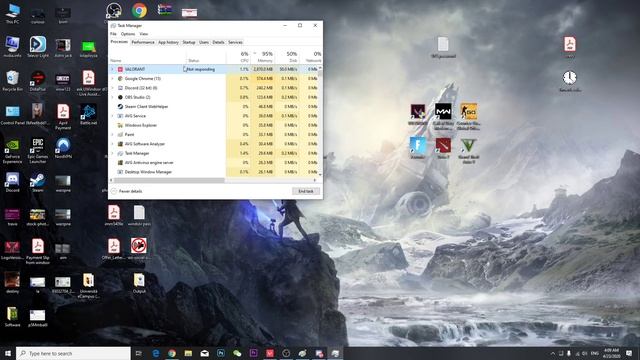Screen dimensions: 640x360
Task: Switch to the Services tab
Action: pyautogui.click(x=235, y=42)
